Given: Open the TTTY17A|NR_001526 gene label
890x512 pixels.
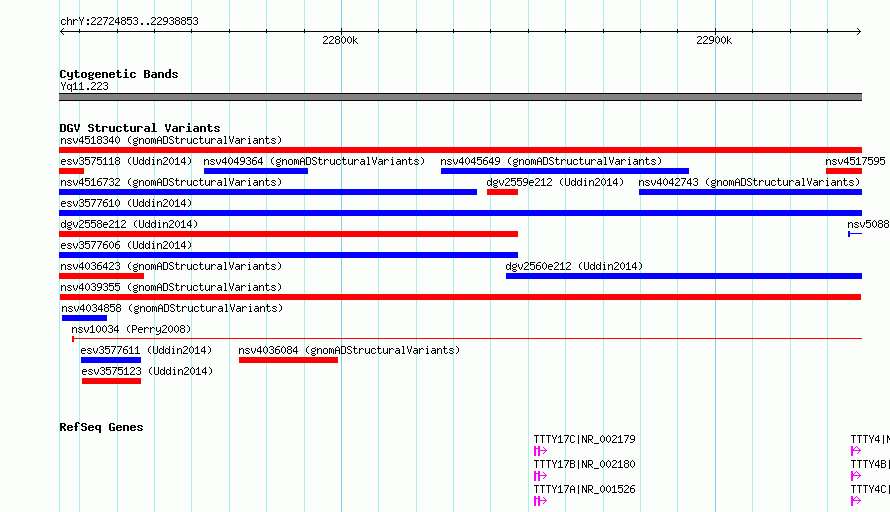Looking at the screenshot, I should click(585, 489).
